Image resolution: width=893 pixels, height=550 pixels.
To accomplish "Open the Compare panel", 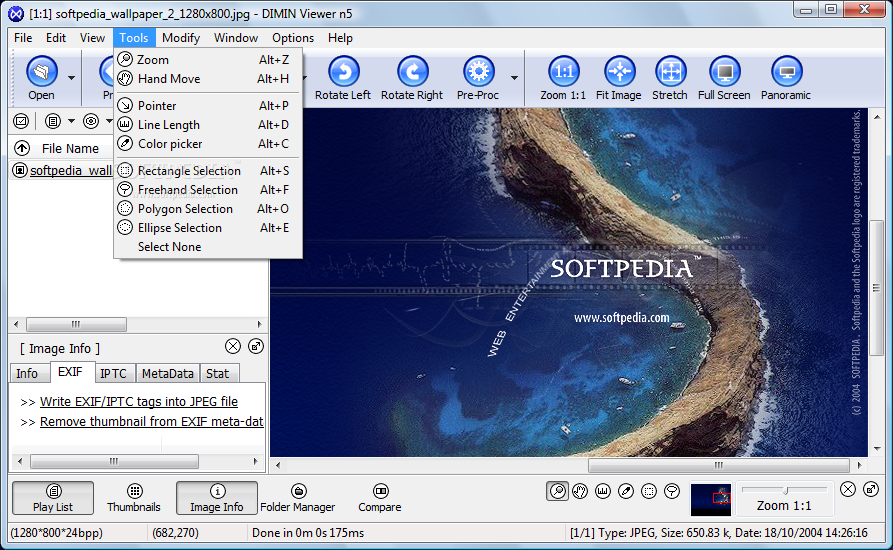I will pyautogui.click(x=380, y=498).
